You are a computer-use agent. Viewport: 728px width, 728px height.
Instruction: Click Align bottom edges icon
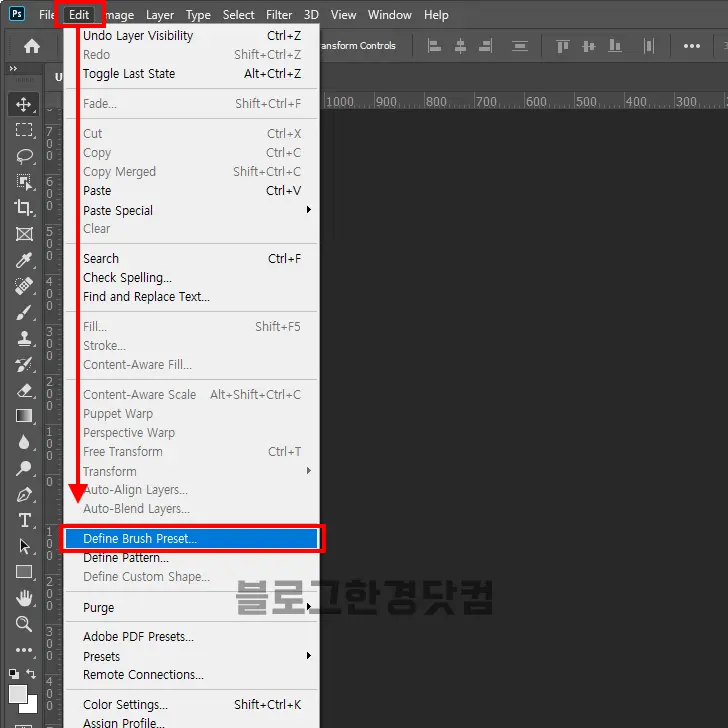pyautogui.click(x=615, y=46)
